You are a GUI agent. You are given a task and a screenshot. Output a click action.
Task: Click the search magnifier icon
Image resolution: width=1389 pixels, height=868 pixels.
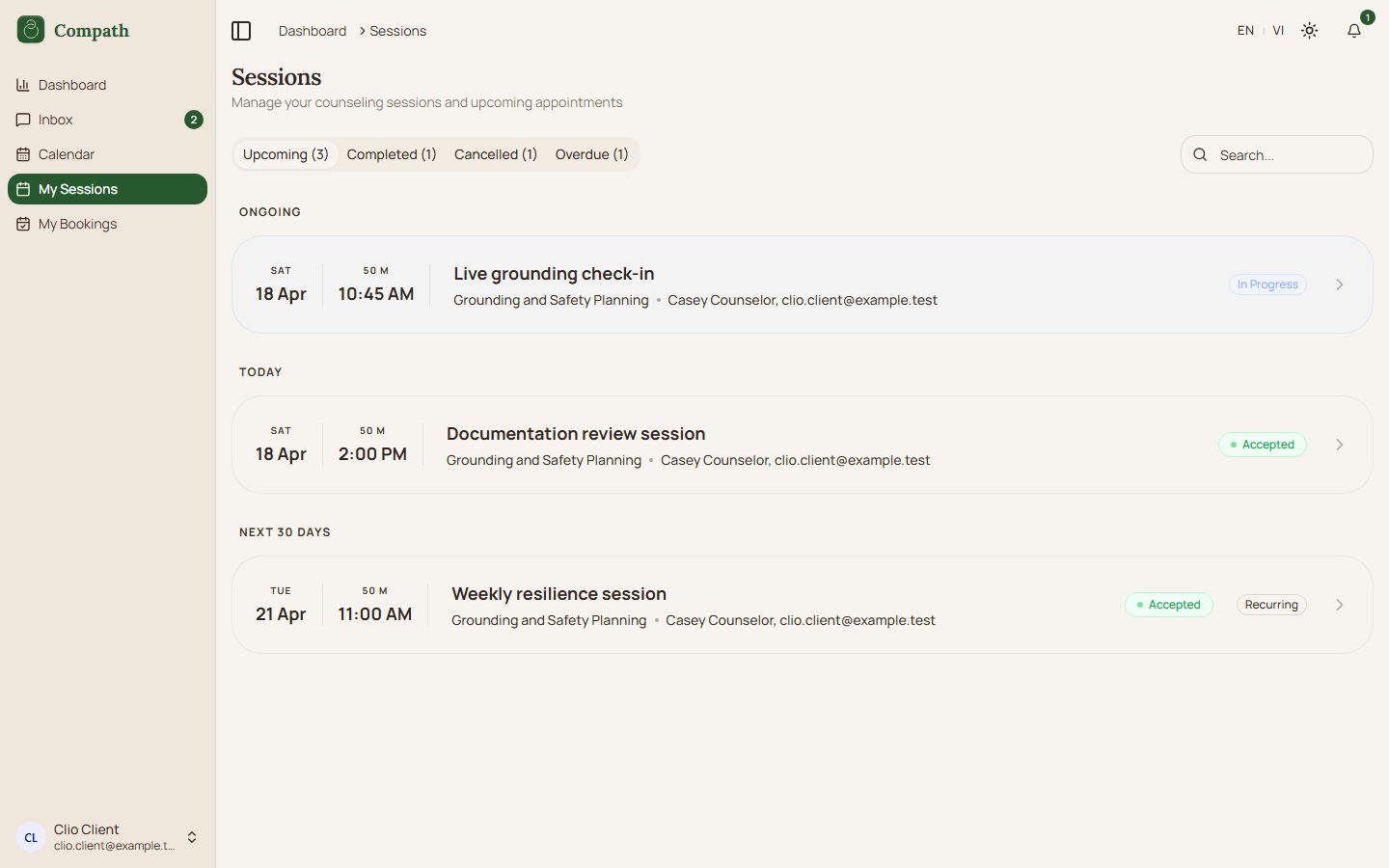point(1200,154)
